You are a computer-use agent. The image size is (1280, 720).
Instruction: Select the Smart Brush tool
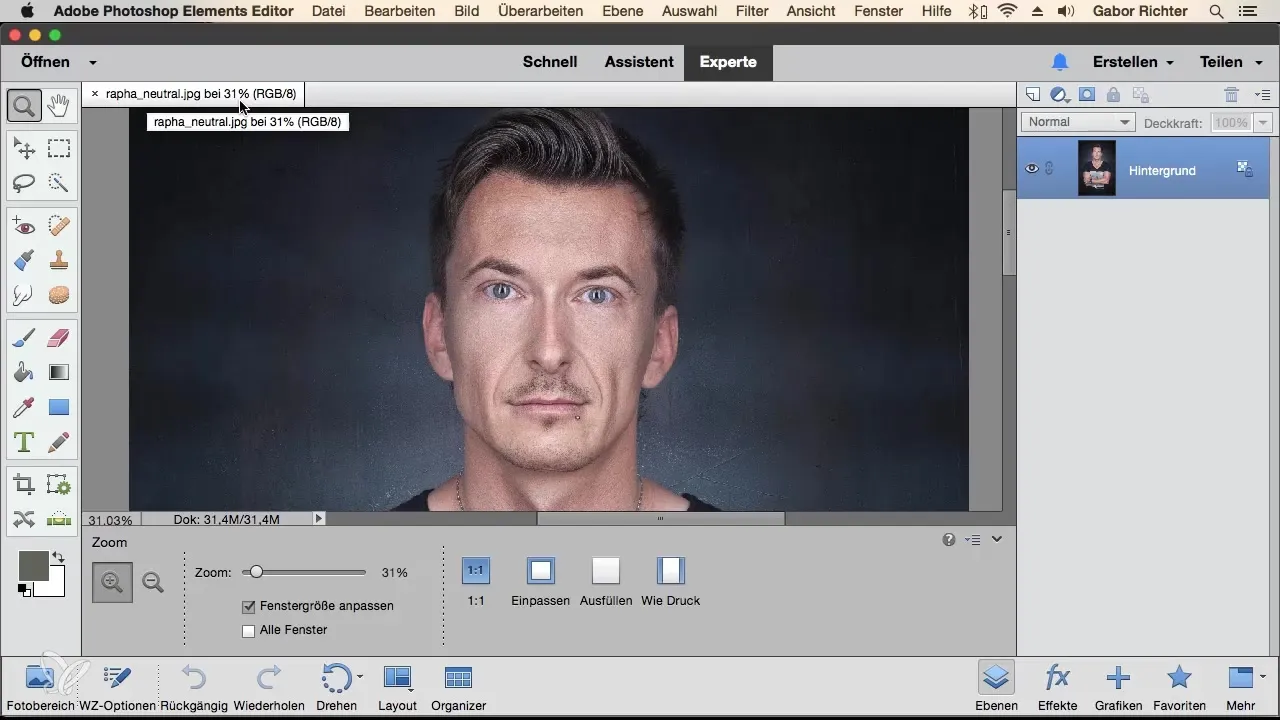(x=24, y=261)
